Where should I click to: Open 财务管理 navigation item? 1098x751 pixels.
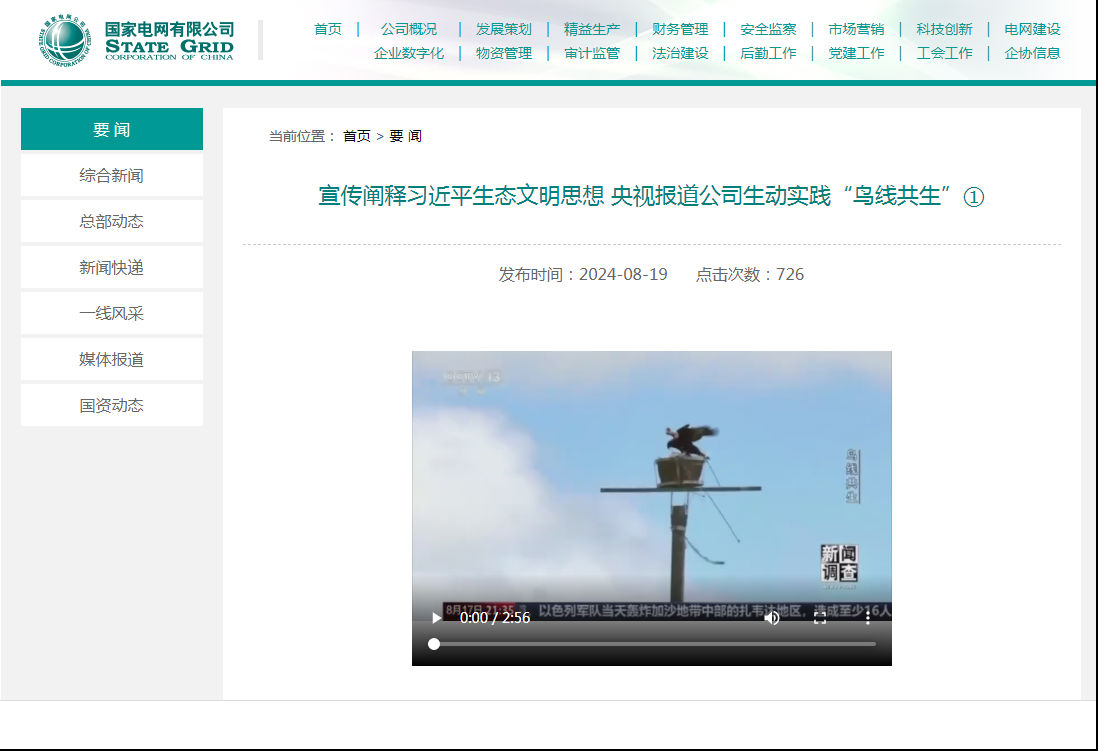(680, 29)
